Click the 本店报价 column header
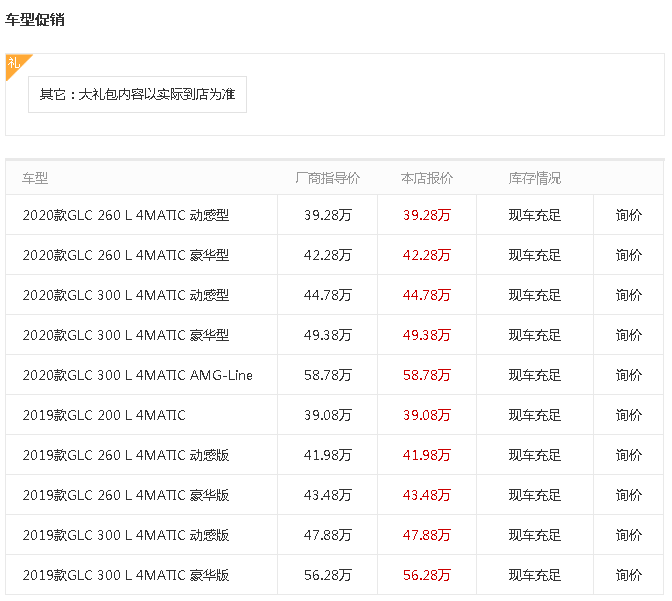 (427, 178)
